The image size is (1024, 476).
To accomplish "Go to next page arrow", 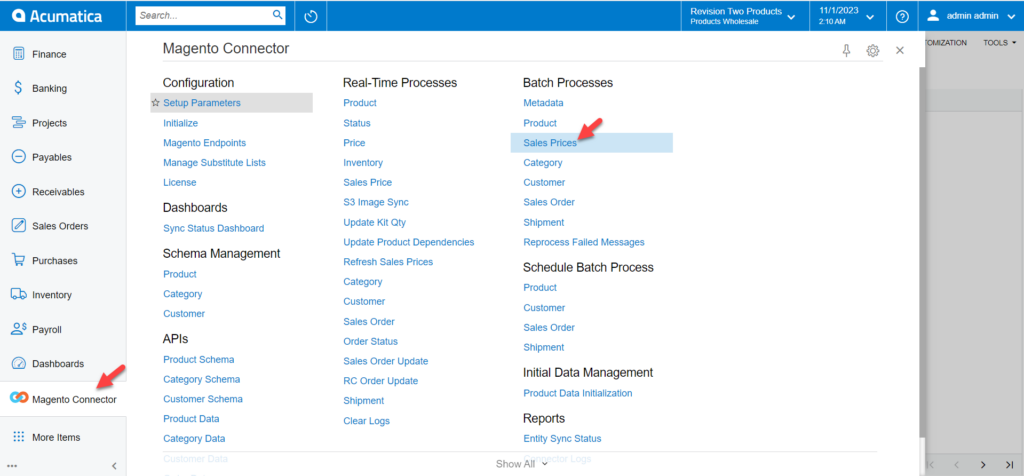I will (983, 465).
